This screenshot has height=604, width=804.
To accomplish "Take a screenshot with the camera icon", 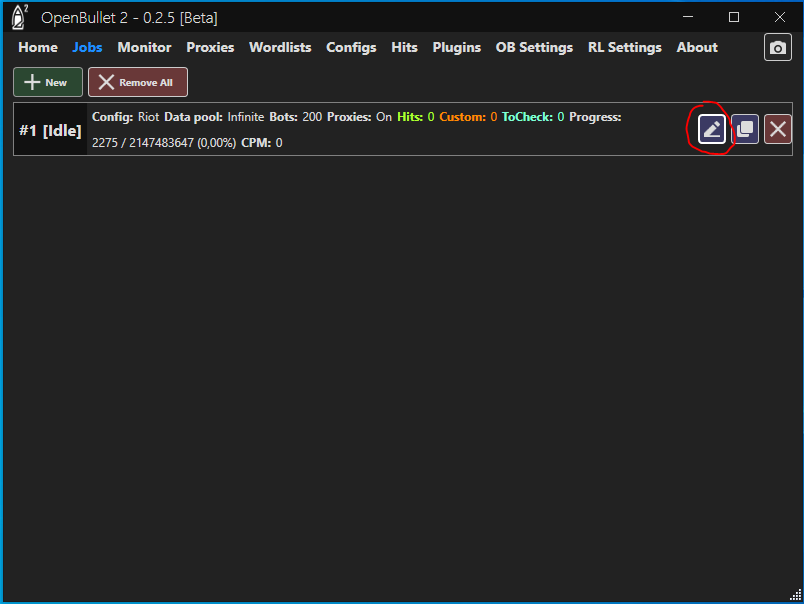I will 777,48.
